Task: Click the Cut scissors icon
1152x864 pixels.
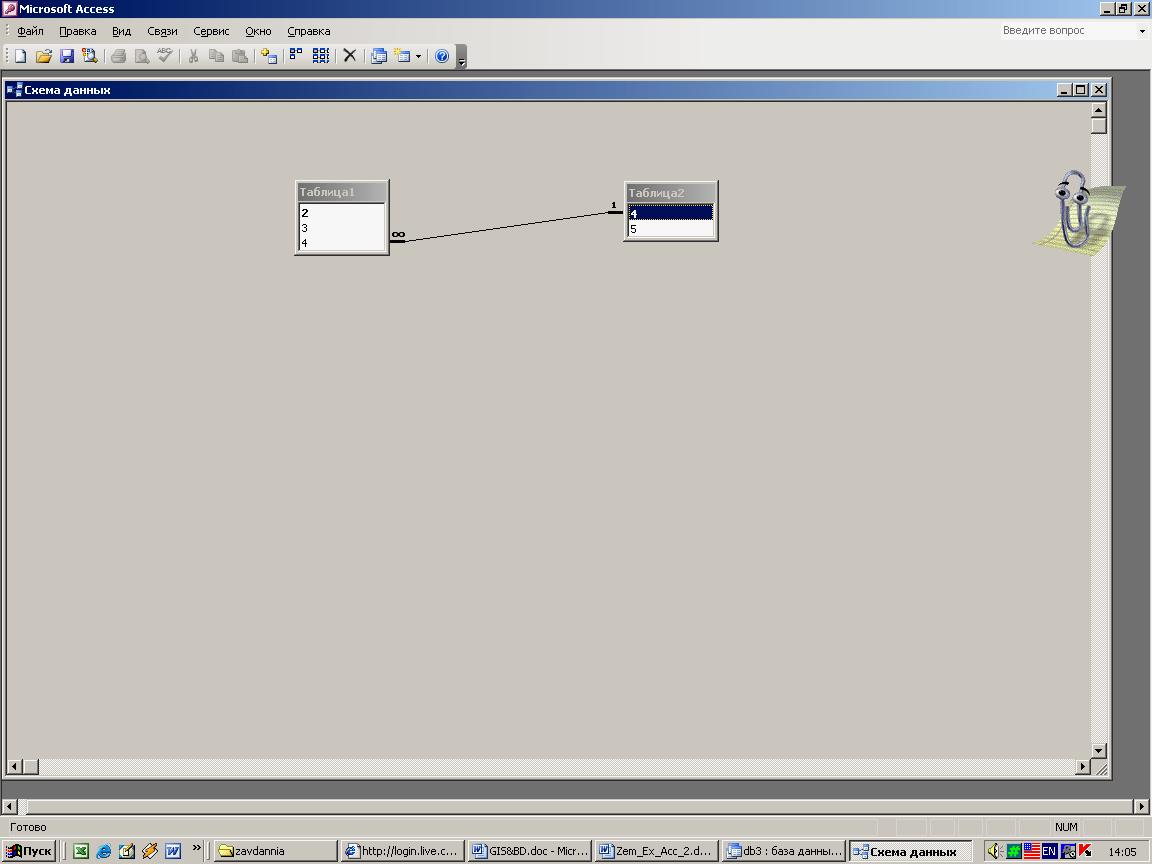Action: [x=193, y=56]
